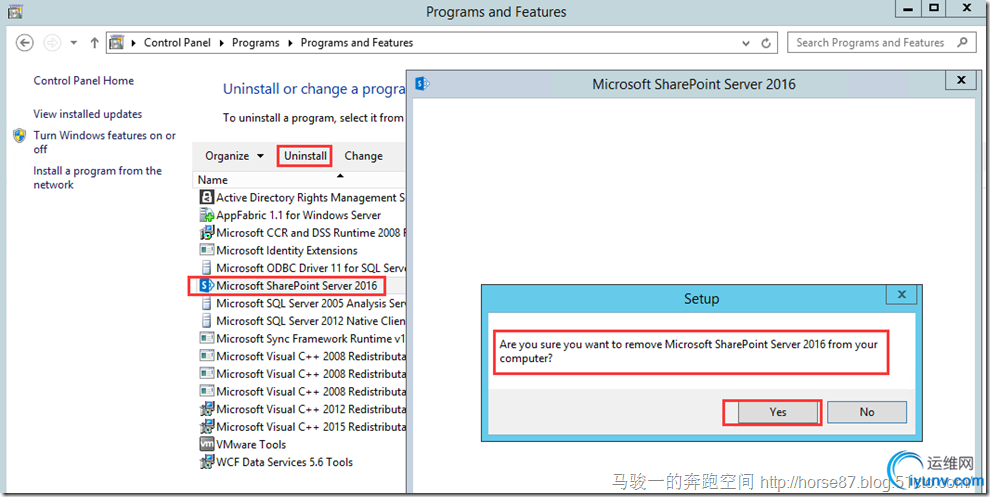Refresh the Programs and Features view
The height and width of the screenshot is (497, 990).
[x=766, y=43]
